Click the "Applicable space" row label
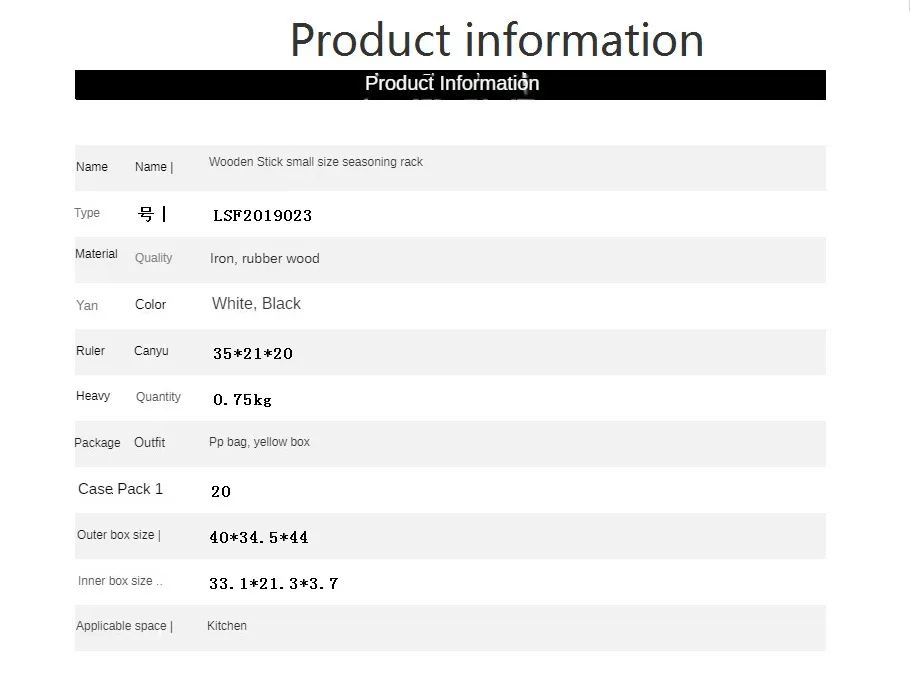Viewport: 922px width, 678px height. coord(123,626)
